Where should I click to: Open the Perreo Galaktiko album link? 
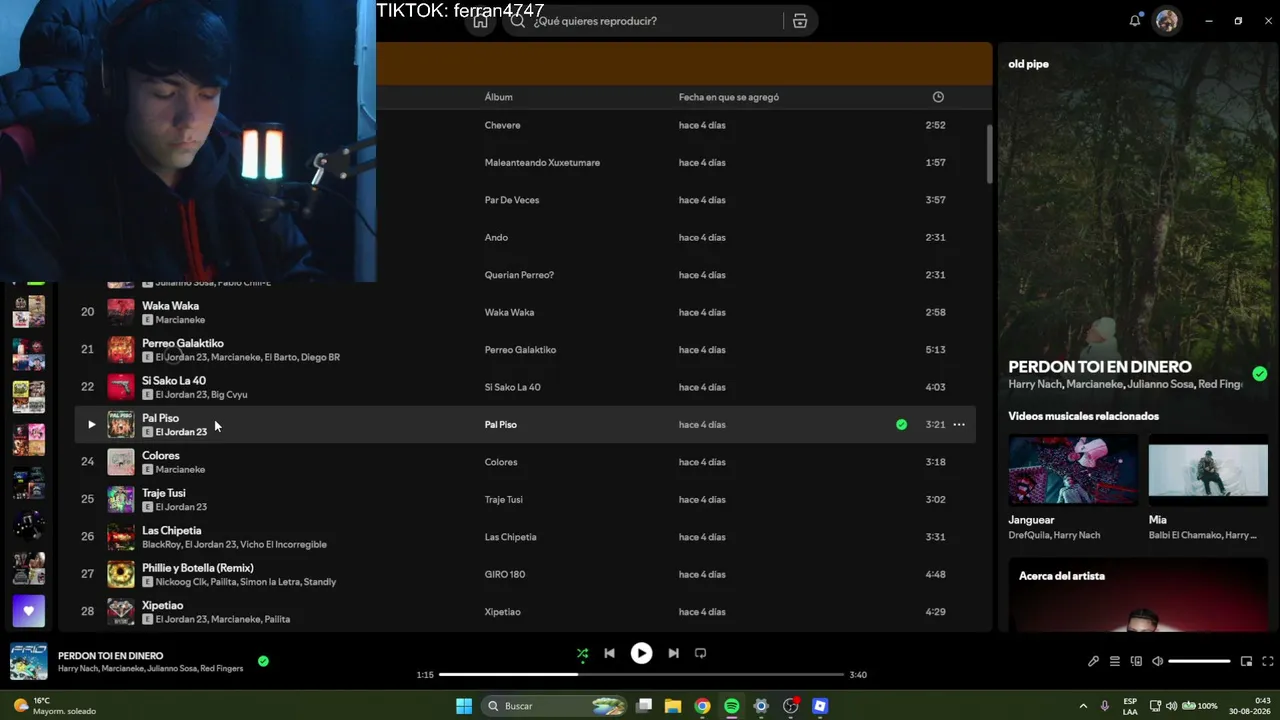click(520, 350)
